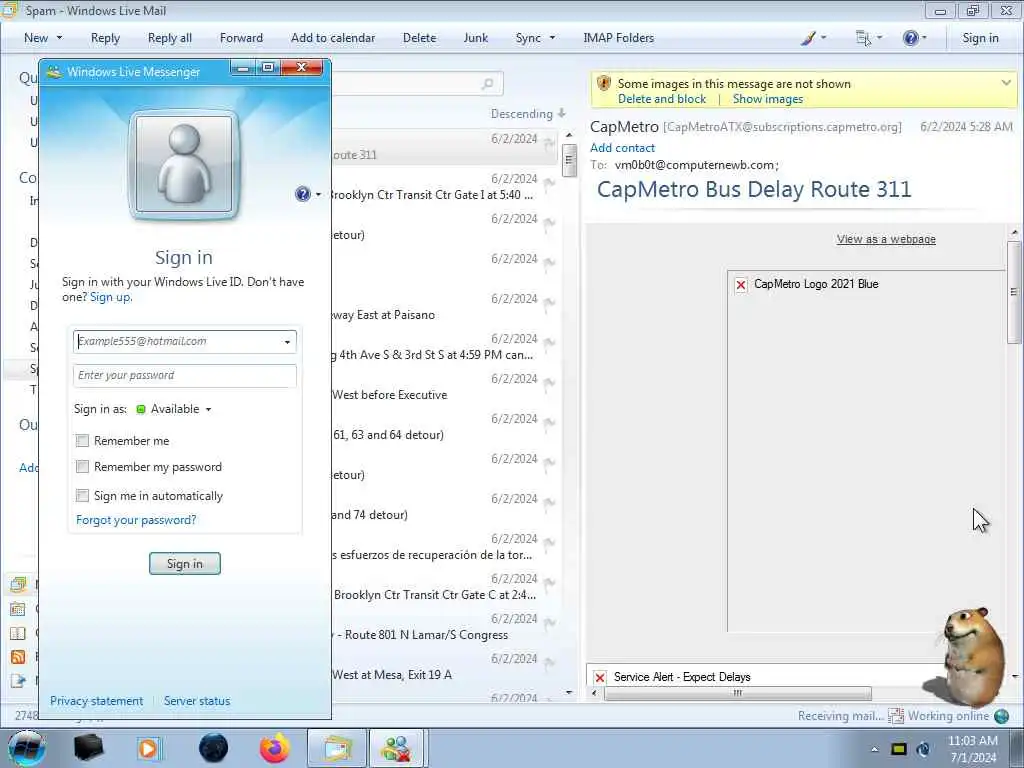Enable the Remember me checkbox

[x=82, y=441]
